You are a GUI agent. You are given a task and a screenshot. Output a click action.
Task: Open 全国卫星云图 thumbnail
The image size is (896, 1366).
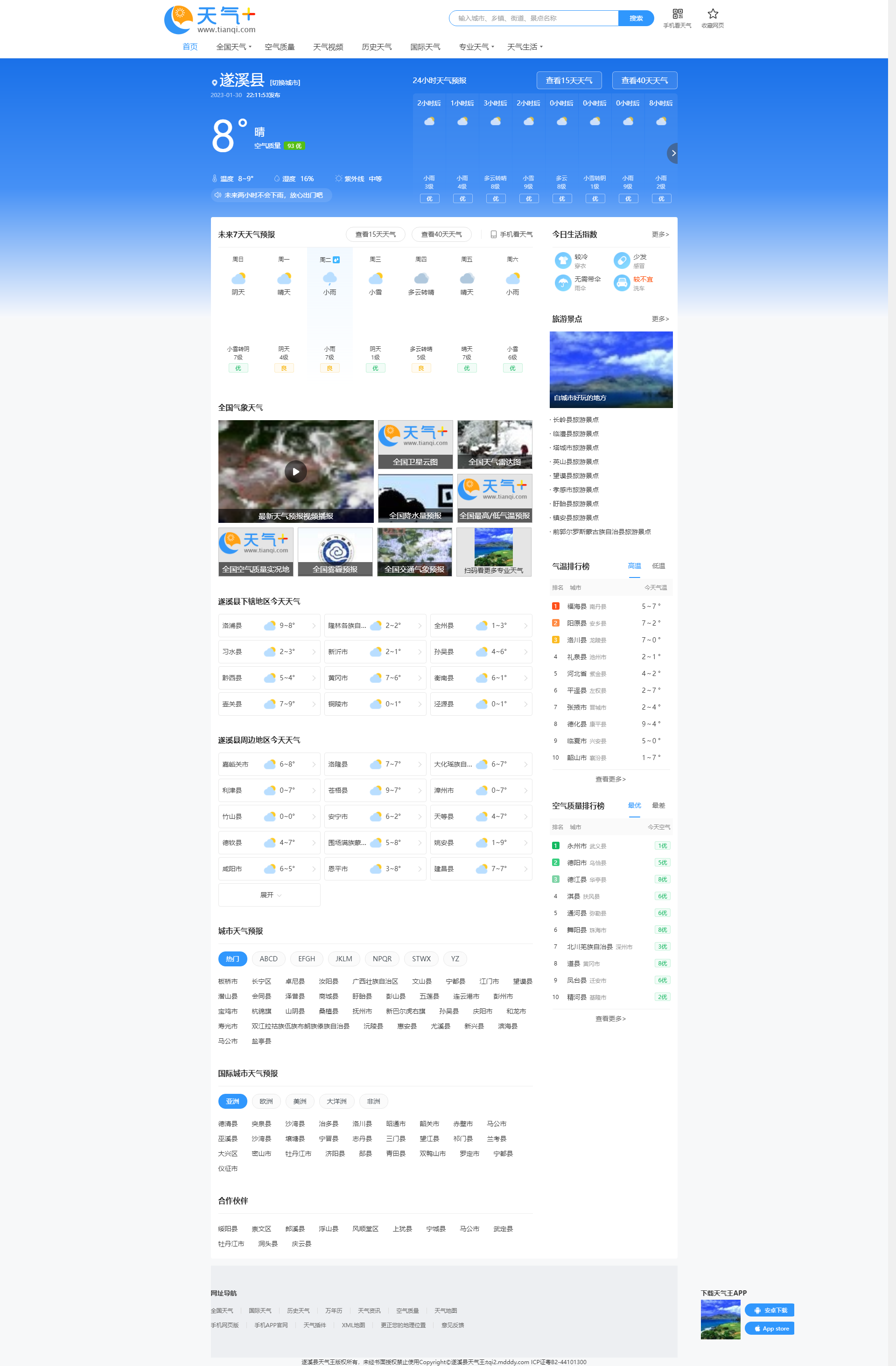tap(415, 445)
